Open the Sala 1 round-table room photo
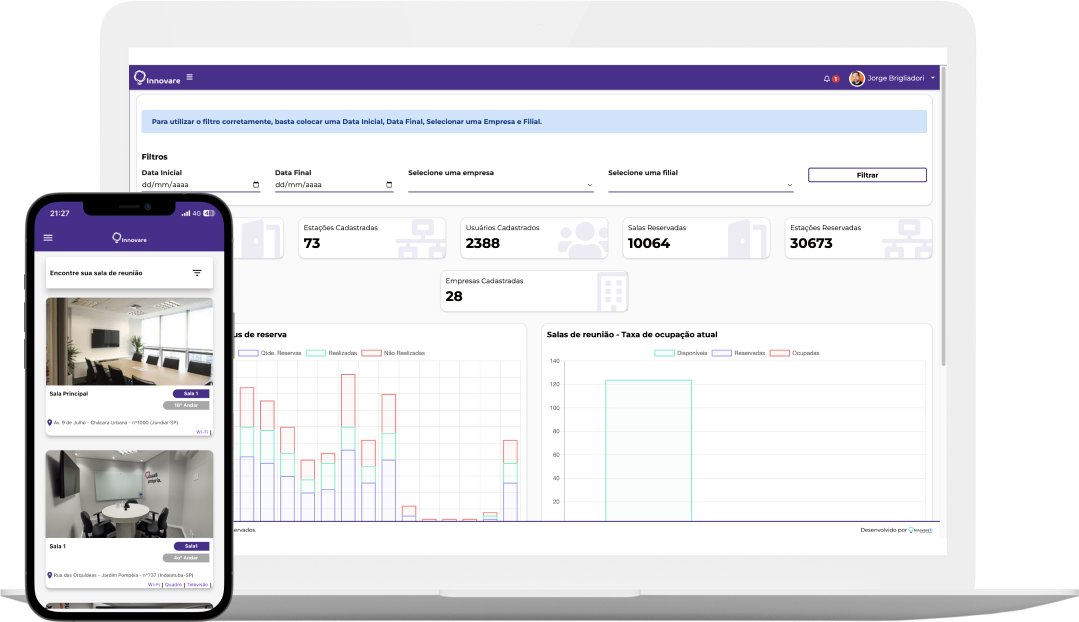The height and width of the screenshot is (622, 1079). [x=129, y=494]
